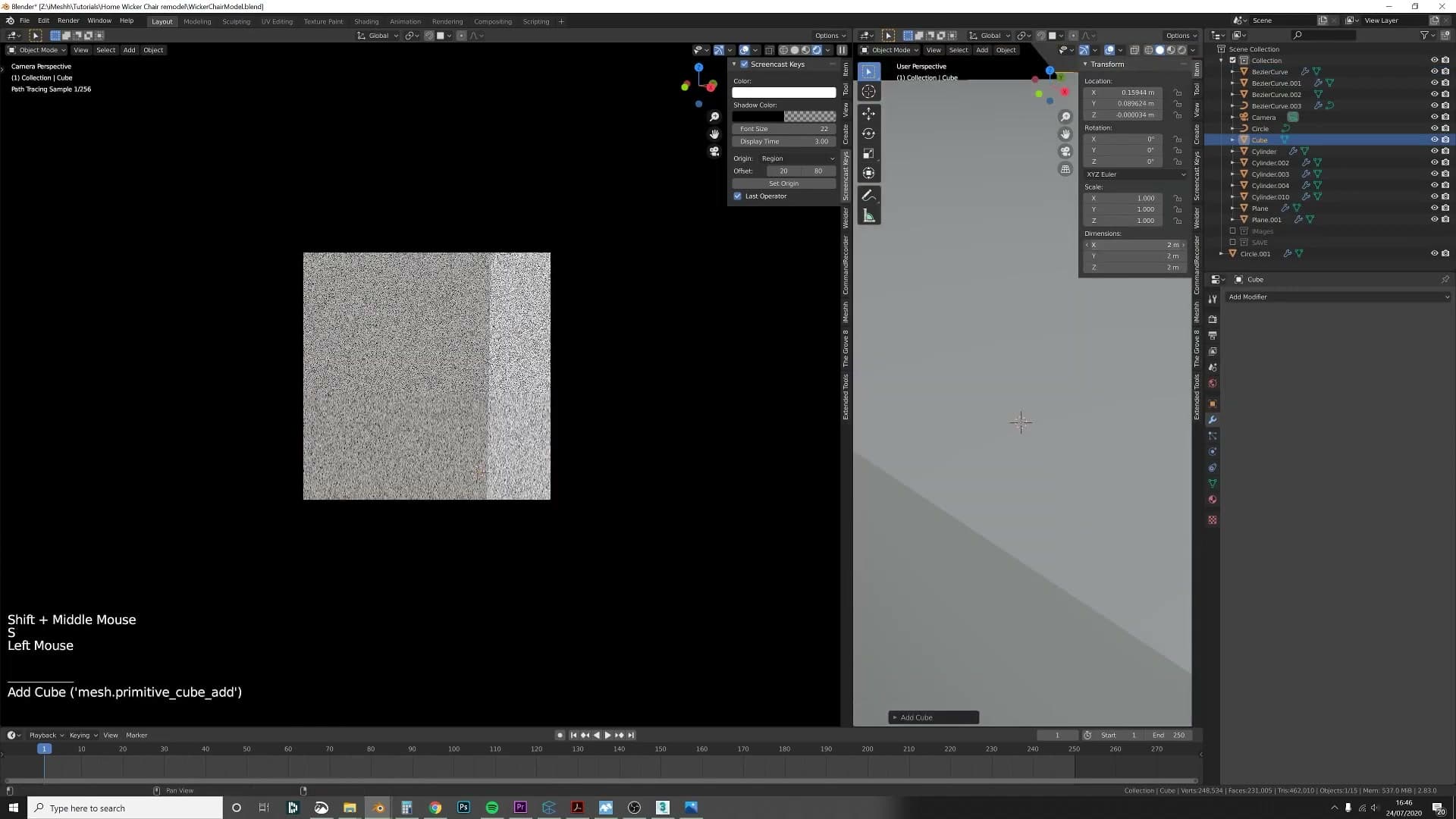The image size is (1456, 819).
Task: Open left viewport Object Mode dropdown
Action: coord(36,50)
